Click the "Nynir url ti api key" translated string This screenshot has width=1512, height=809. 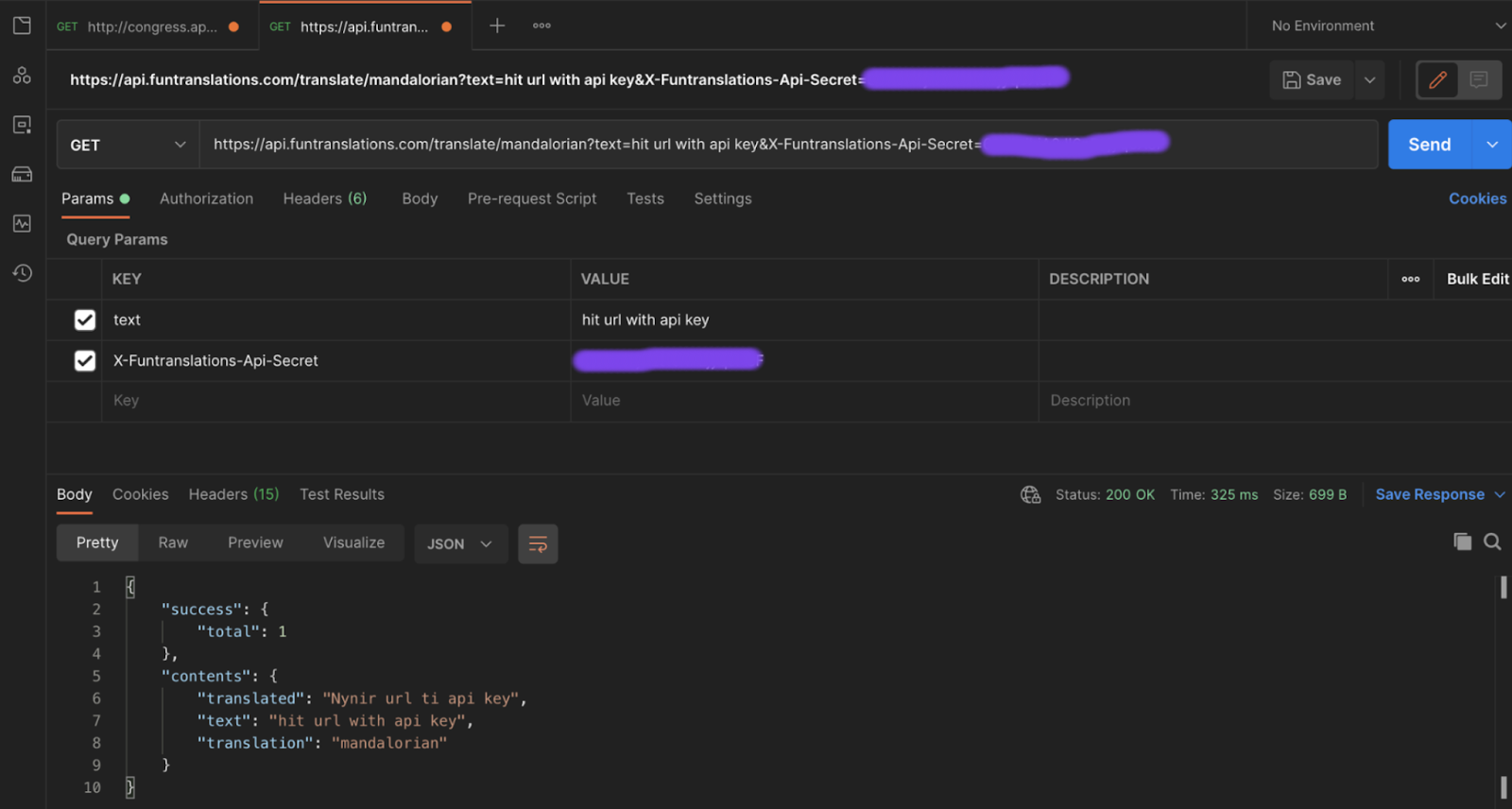coord(421,698)
